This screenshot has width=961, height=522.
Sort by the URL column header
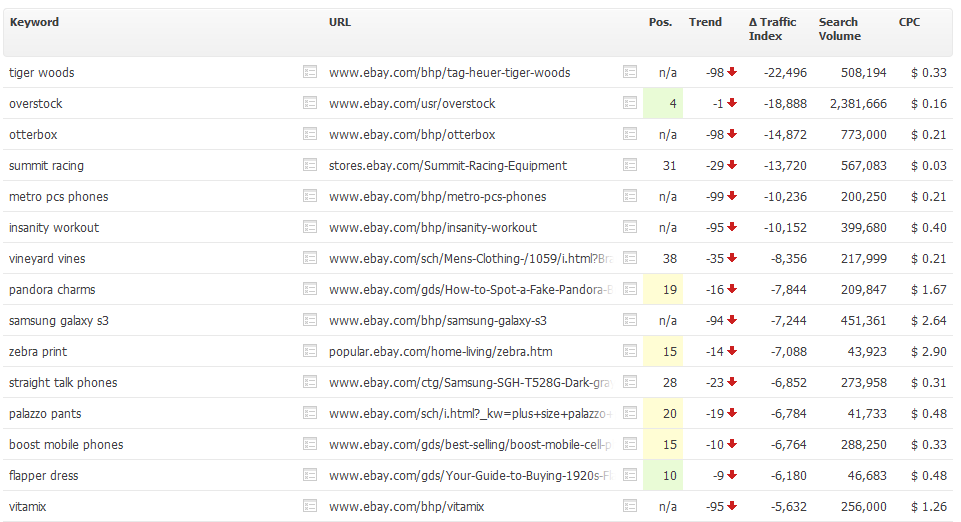click(x=340, y=22)
